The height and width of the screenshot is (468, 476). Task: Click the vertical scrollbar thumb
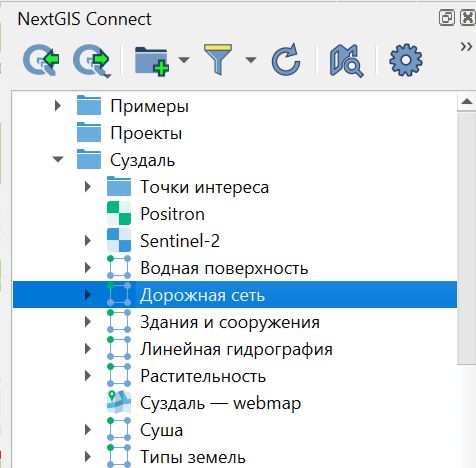coord(467,238)
